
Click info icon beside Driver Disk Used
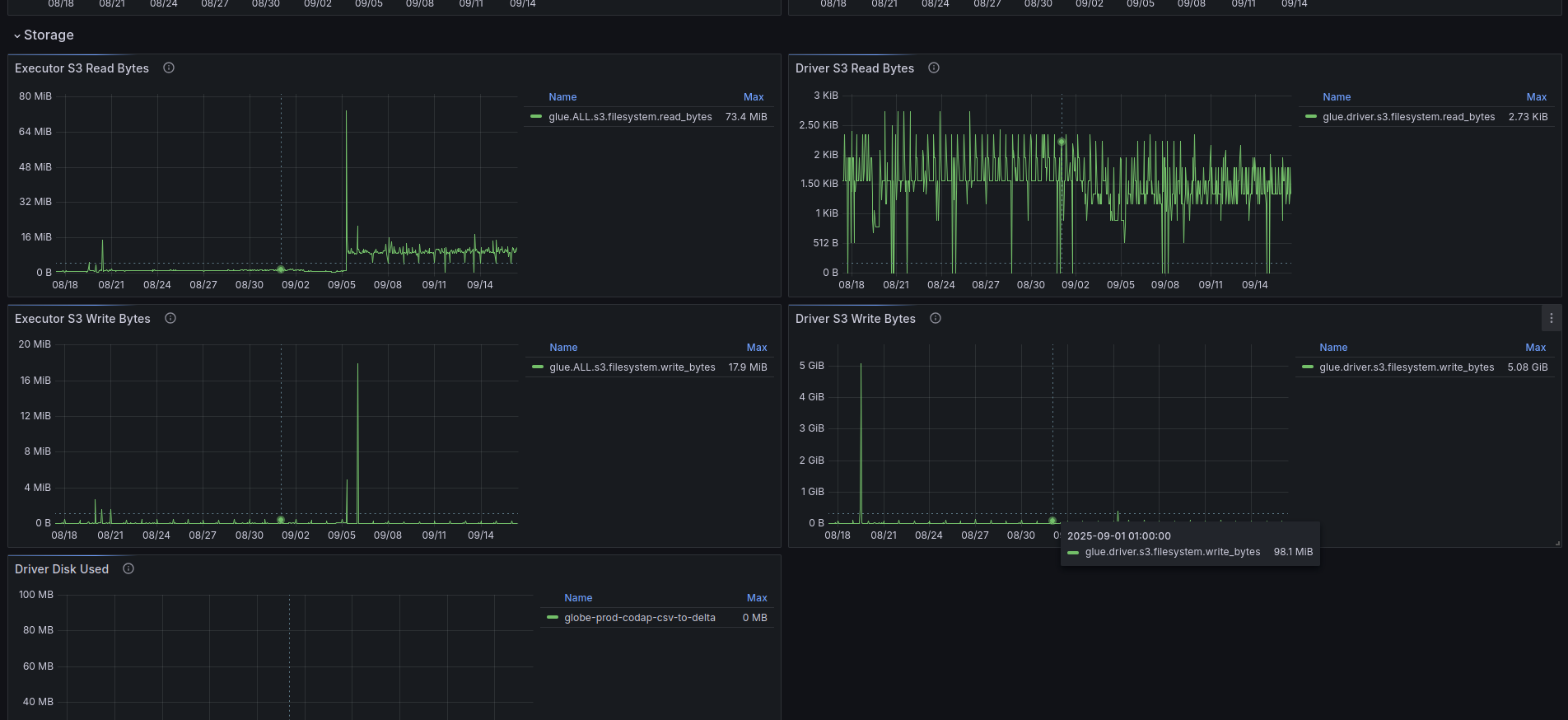[128, 569]
